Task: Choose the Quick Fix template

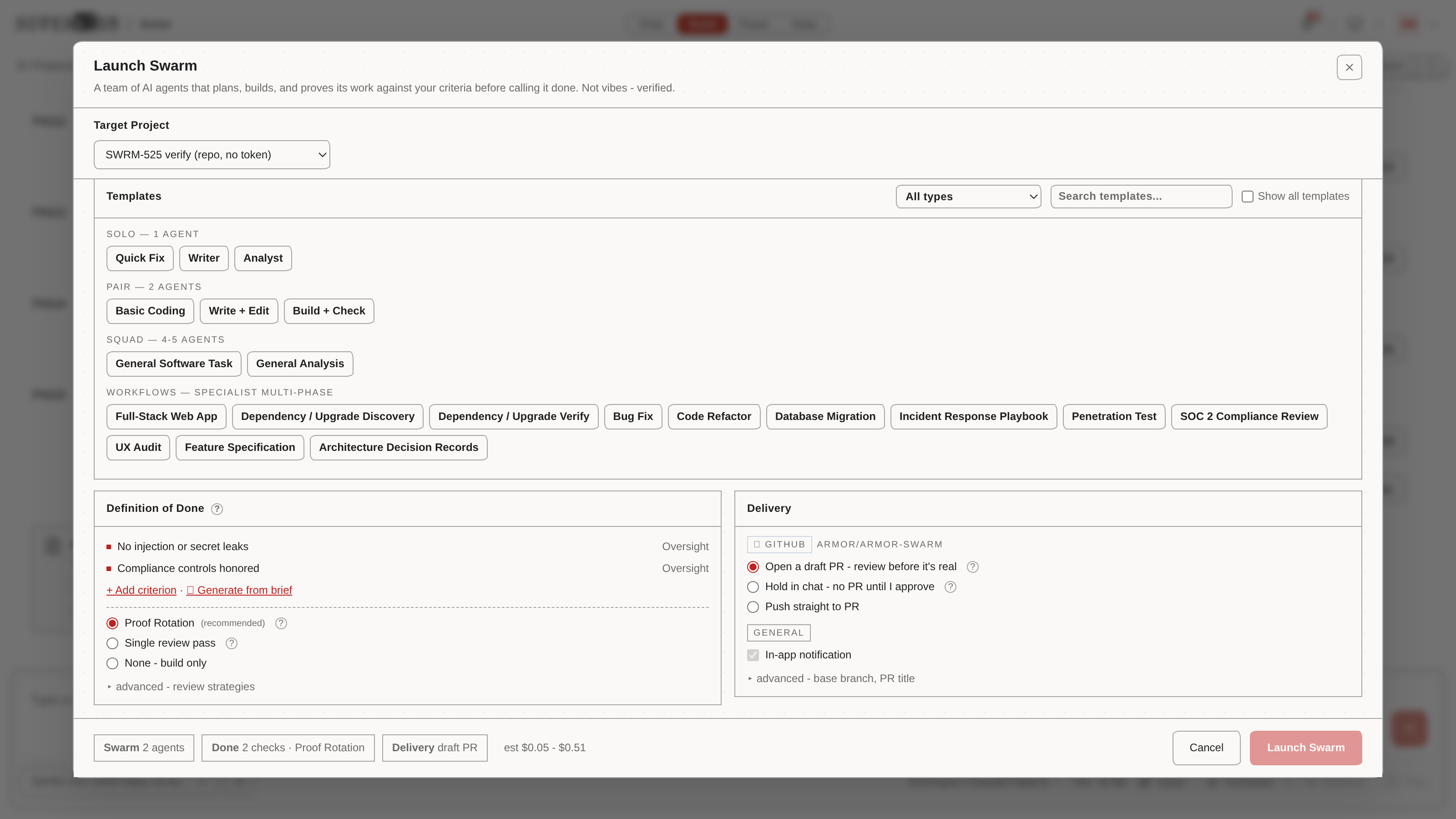Action: (140, 258)
